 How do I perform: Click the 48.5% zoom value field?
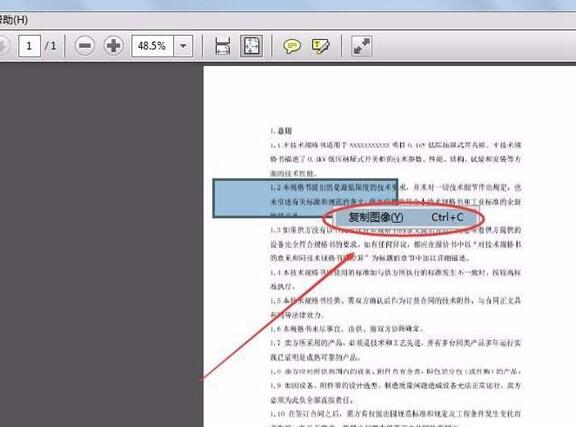pyautogui.click(x=152, y=46)
